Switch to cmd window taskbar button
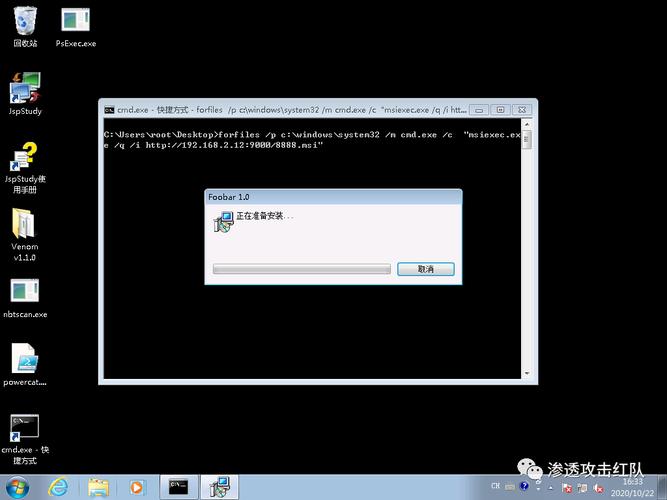 coord(179,487)
